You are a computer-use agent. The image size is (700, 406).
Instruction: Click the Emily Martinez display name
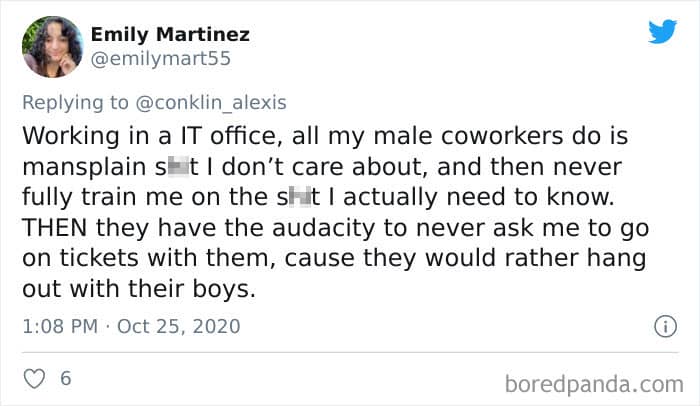coord(170,35)
